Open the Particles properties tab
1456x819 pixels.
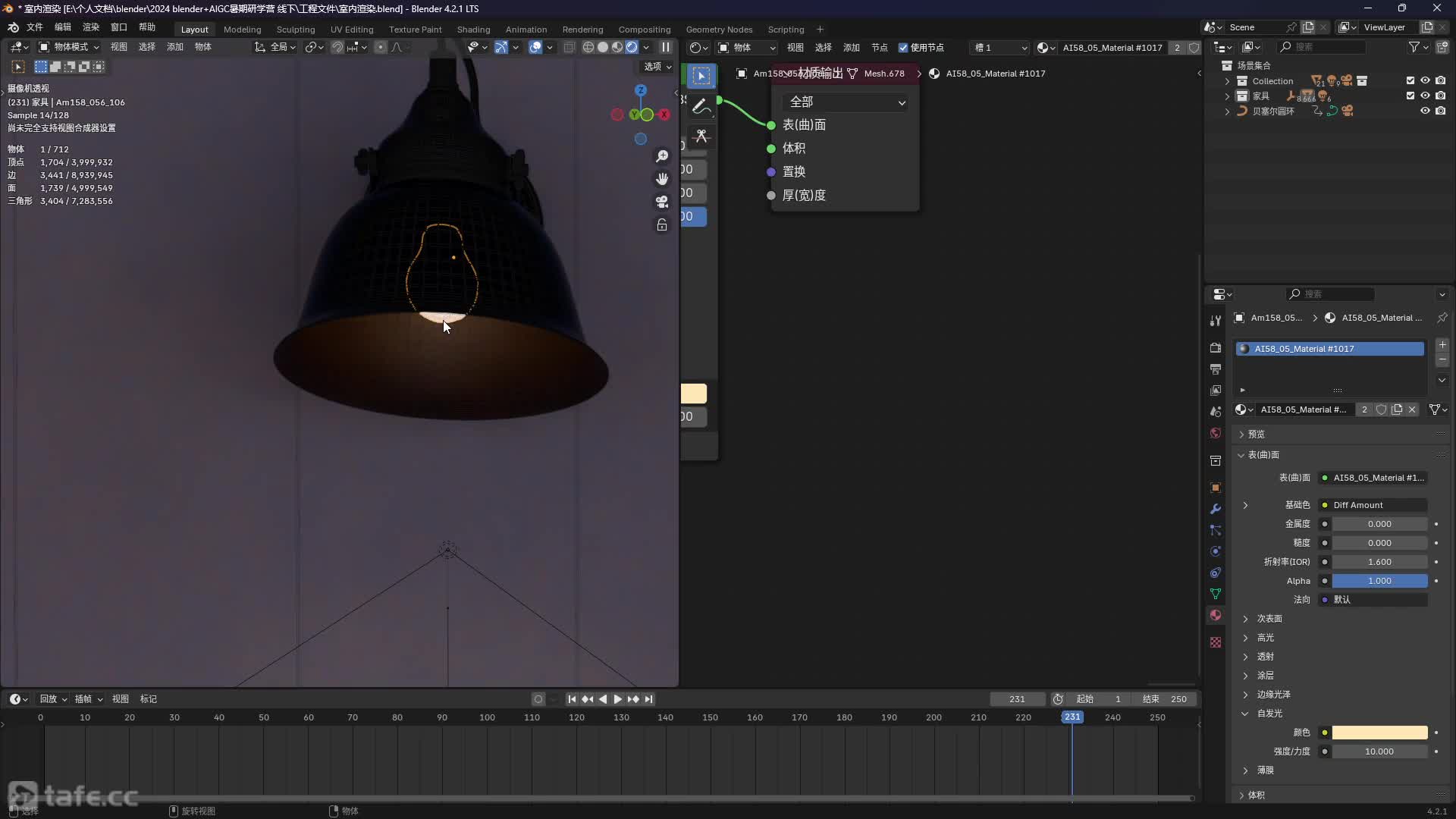coord(1216,530)
